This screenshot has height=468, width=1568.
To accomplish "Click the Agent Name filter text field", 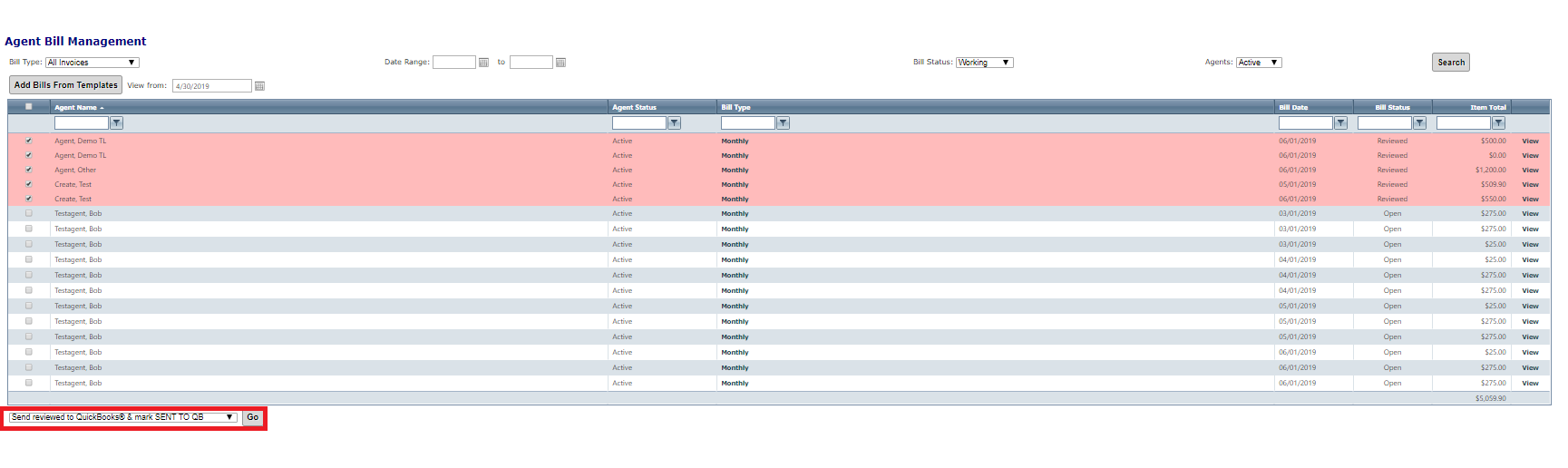I will pyautogui.click(x=81, y=123).
